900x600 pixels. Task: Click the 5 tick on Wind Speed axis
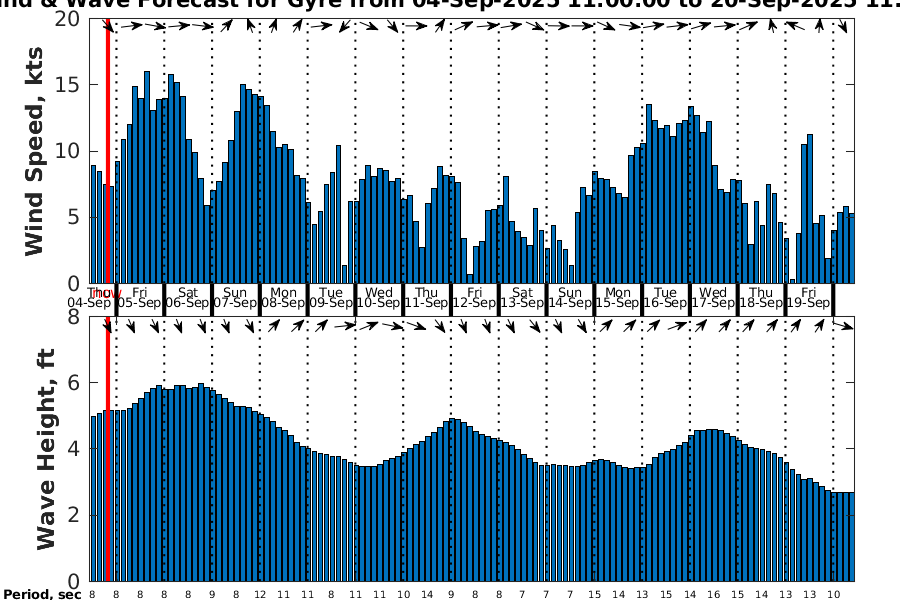[73, 217]
